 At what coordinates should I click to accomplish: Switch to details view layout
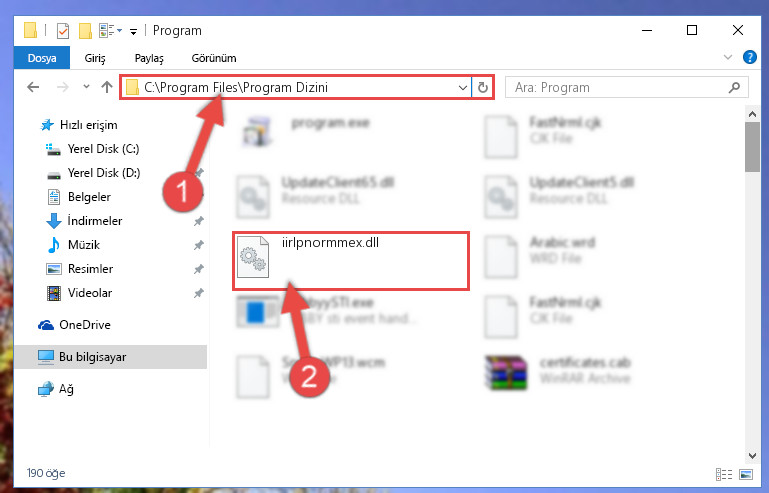point(724,474)
